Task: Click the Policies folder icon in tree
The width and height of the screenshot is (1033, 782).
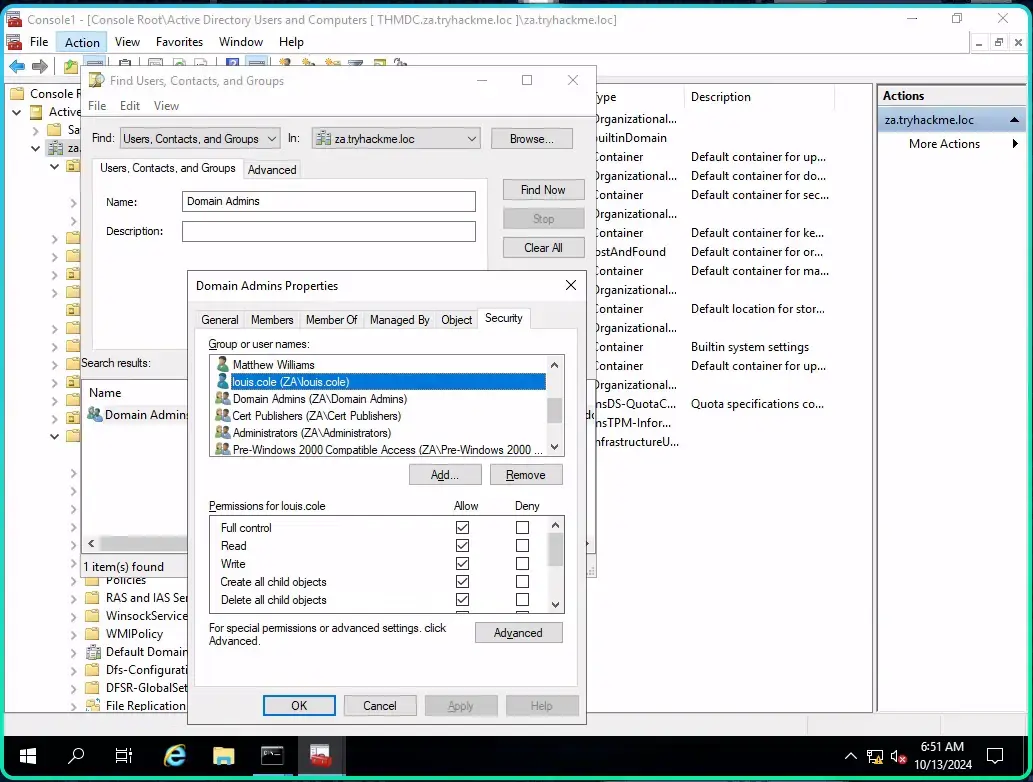Action: [92, 580]
